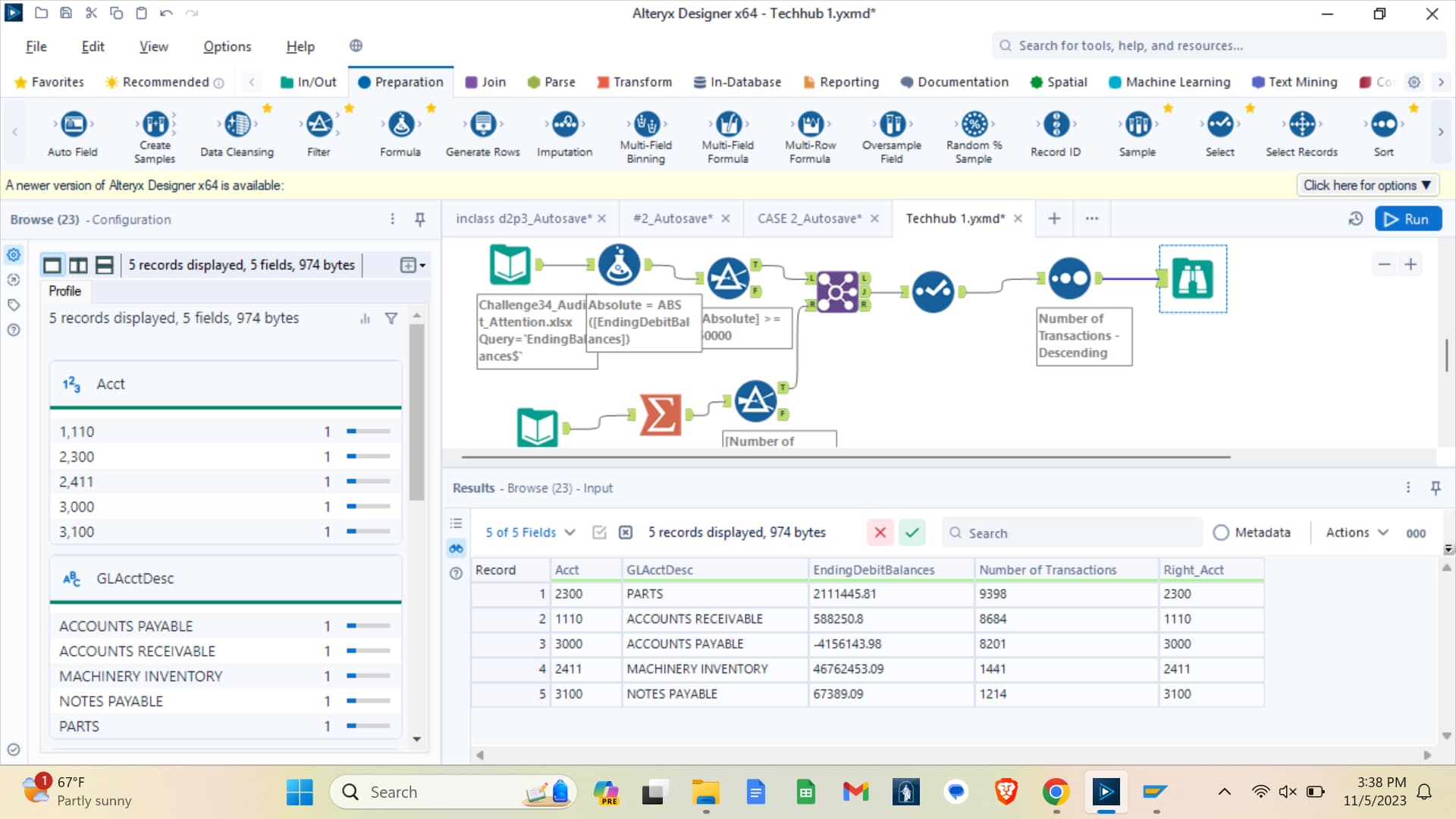
Task: Select the Generate Rows tool
Action: pyautogui.click(x=483, y=133)
